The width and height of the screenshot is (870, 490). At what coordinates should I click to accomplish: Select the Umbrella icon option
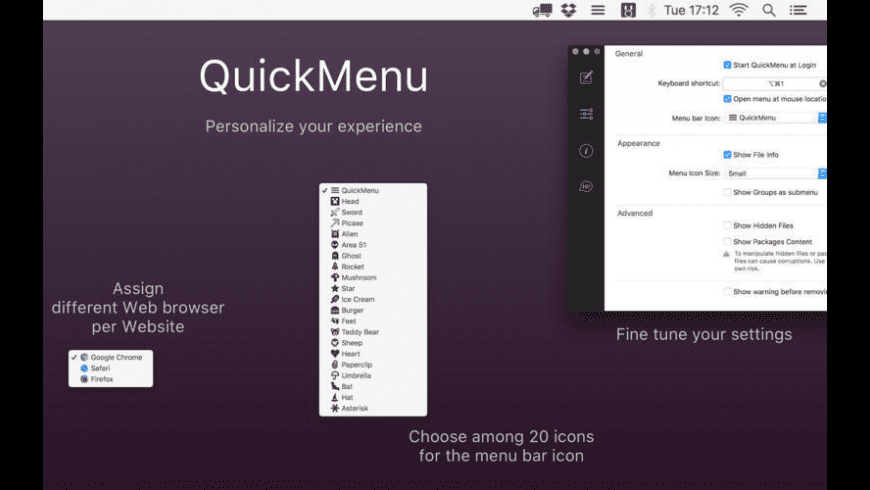pyautogui.click(x=373, y=375)
